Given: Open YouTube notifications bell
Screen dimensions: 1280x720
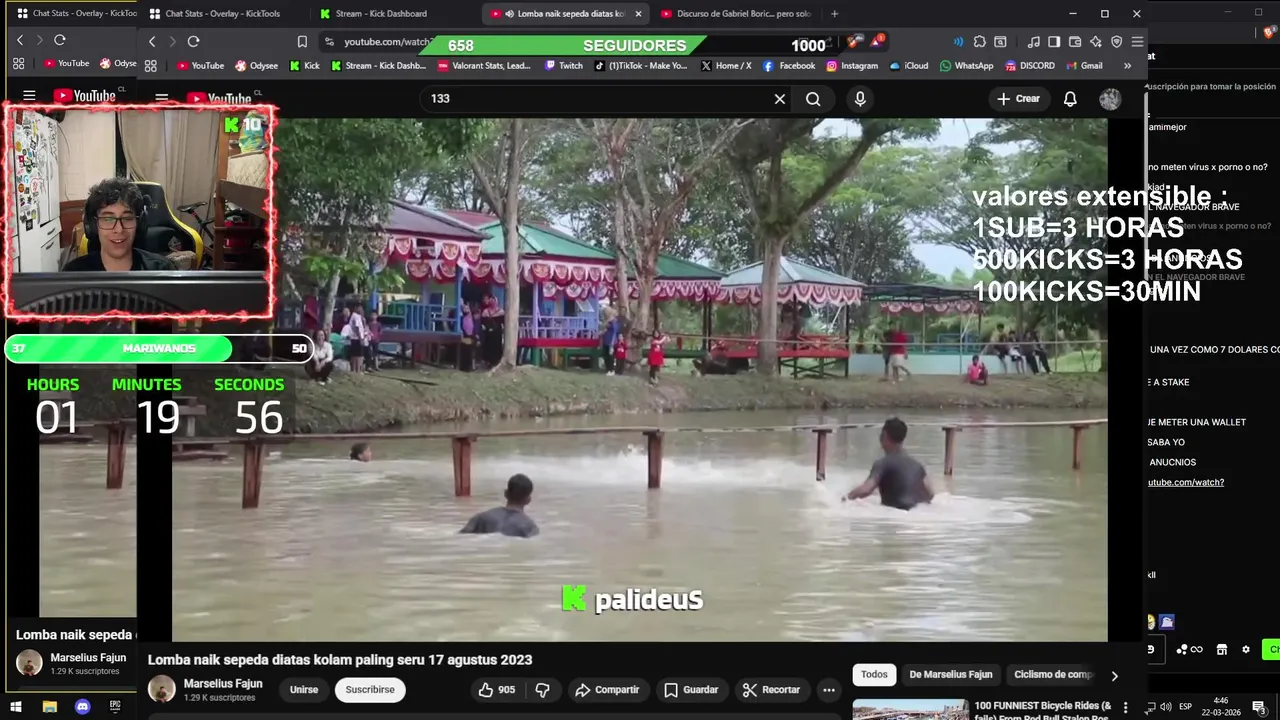Looking at the screenshot, I should click(x=1070, y=99).
